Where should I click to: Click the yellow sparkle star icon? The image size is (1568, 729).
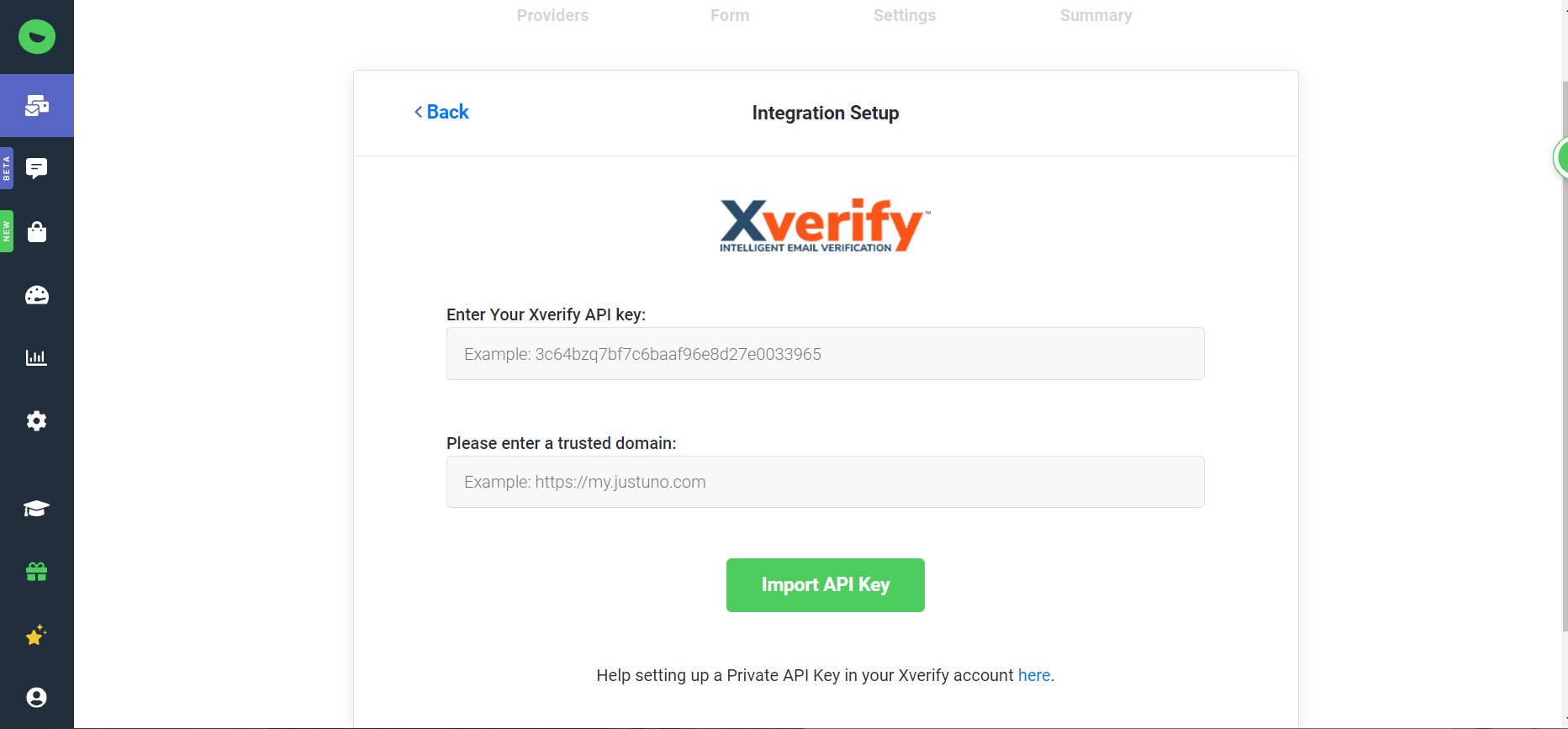[x=37, y=635]
